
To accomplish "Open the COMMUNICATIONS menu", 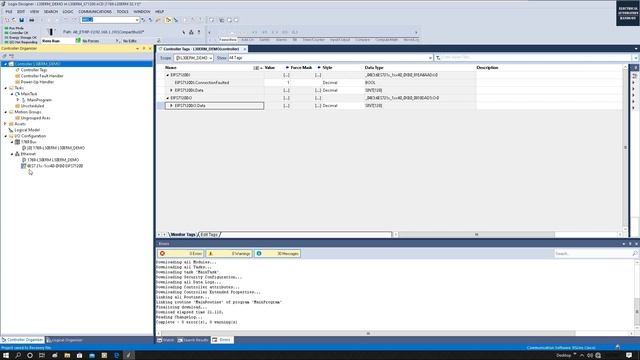I will (x=95, y=11).
